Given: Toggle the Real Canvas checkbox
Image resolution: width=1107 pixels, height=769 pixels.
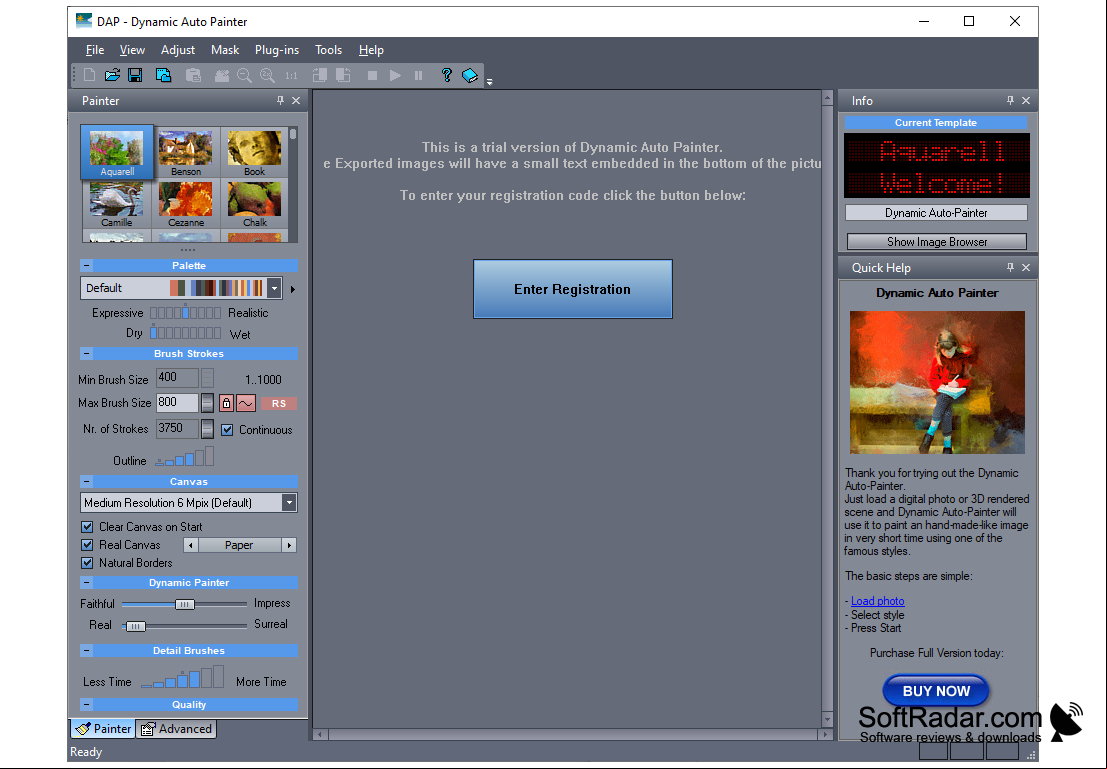Looking at the screenshot, I should pyautogui.click(x=87, y=545).
